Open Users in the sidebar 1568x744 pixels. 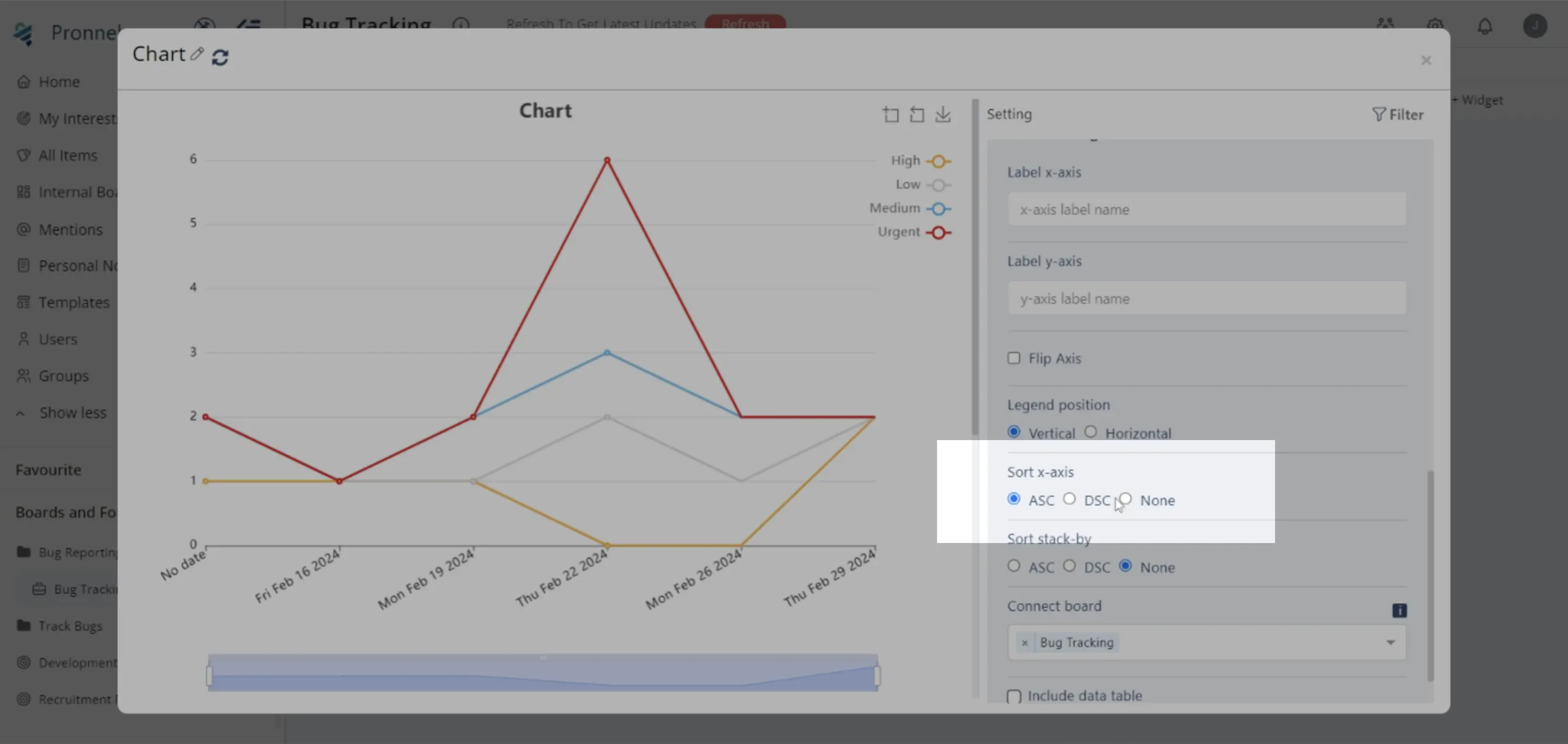pos(58,339)
